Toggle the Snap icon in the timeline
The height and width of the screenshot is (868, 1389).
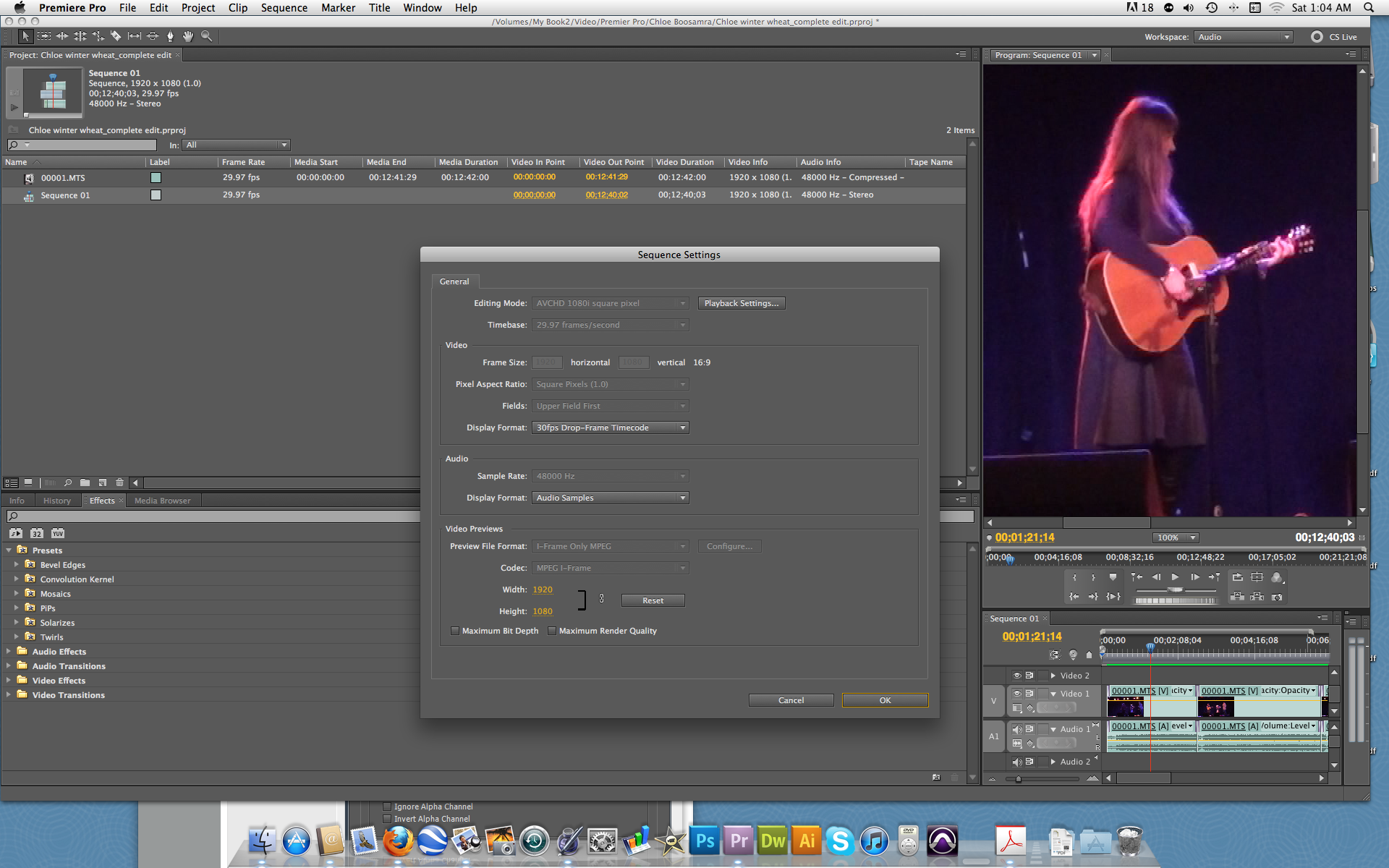click(x=1055, y=655)
